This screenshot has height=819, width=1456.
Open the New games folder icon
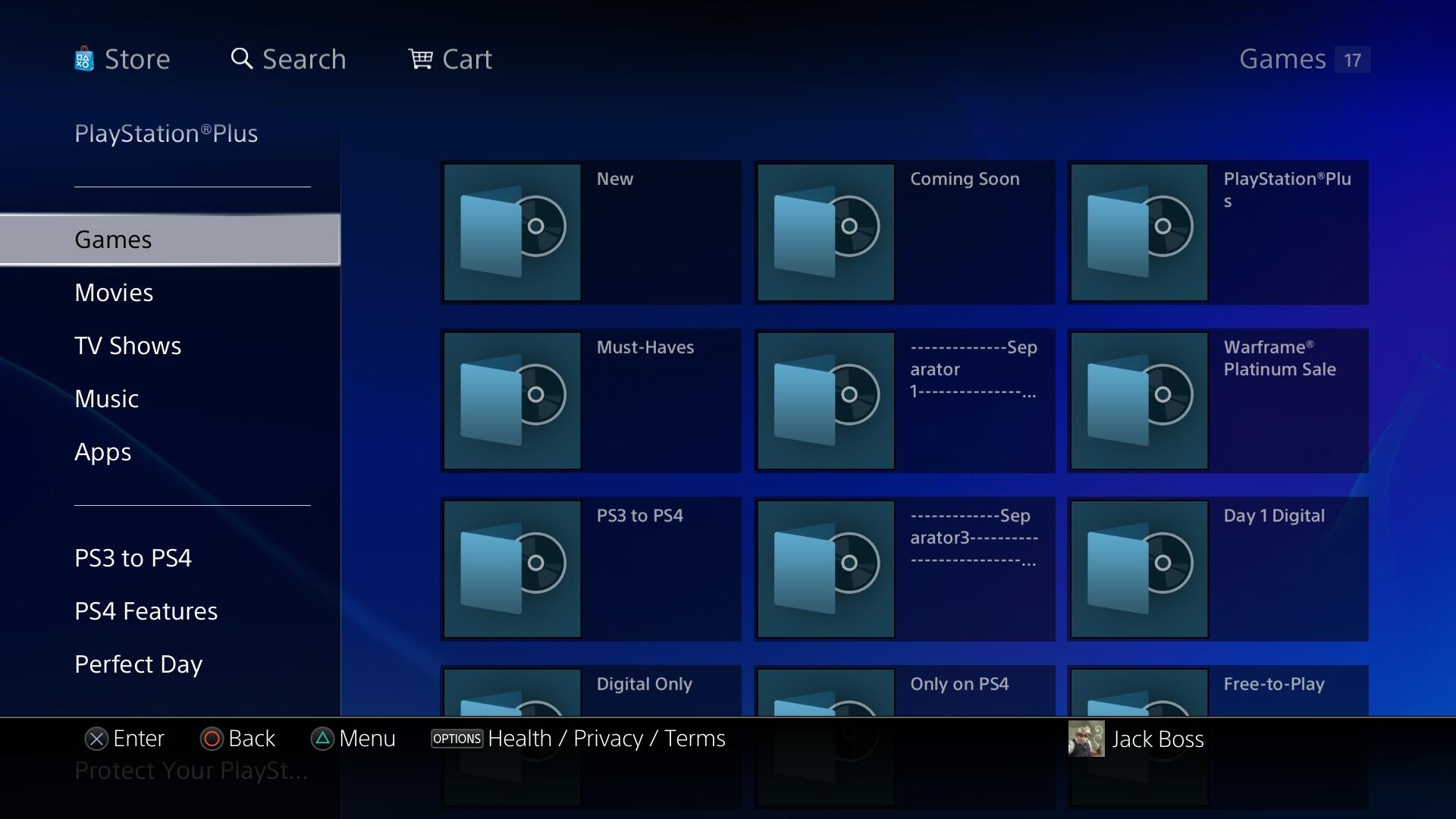[513, 233]
